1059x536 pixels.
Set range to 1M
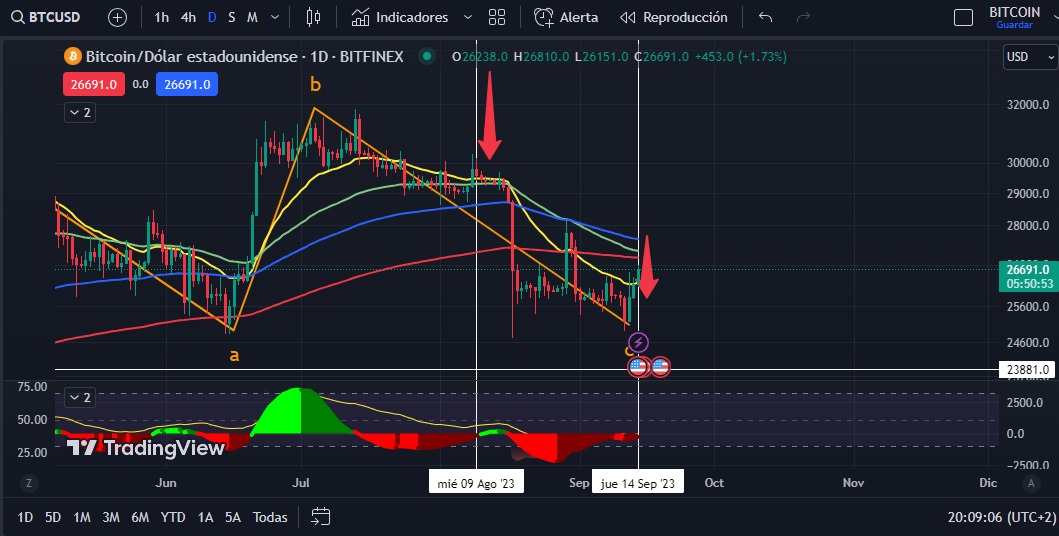[82, 518]
